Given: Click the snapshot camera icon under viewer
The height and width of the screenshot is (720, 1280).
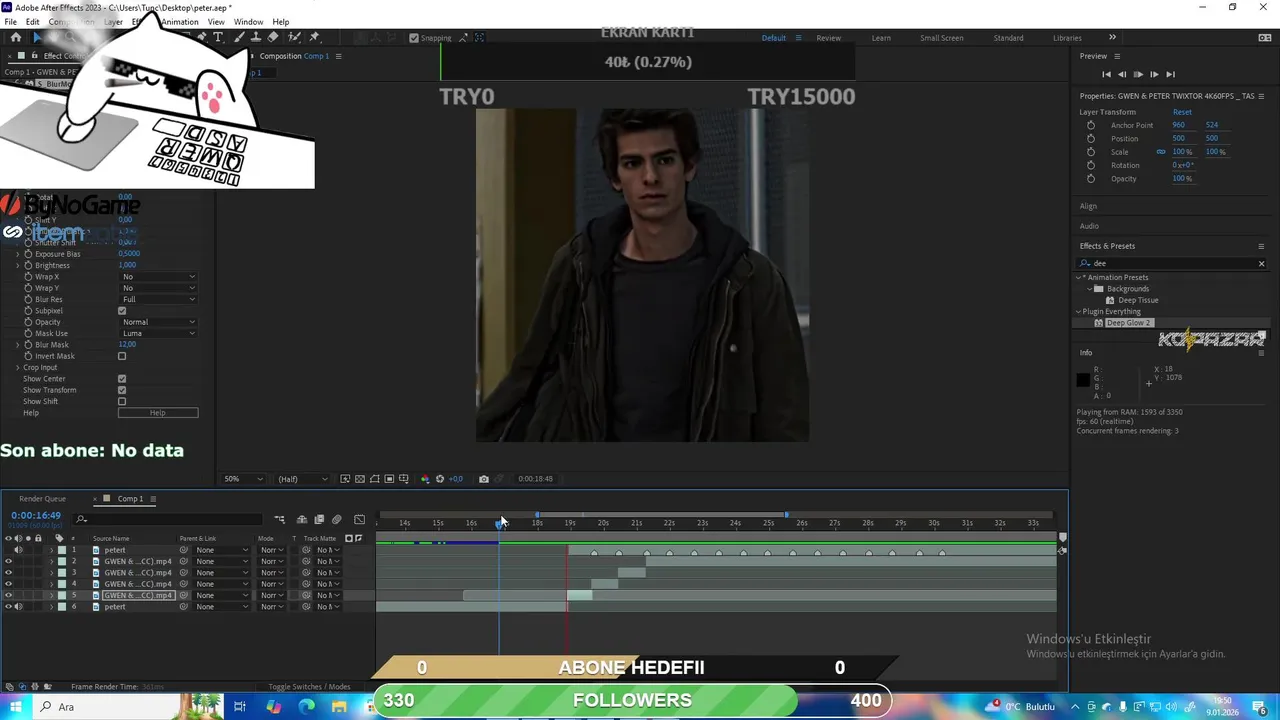Looking at the screenshot, I should tap(484, 479).
